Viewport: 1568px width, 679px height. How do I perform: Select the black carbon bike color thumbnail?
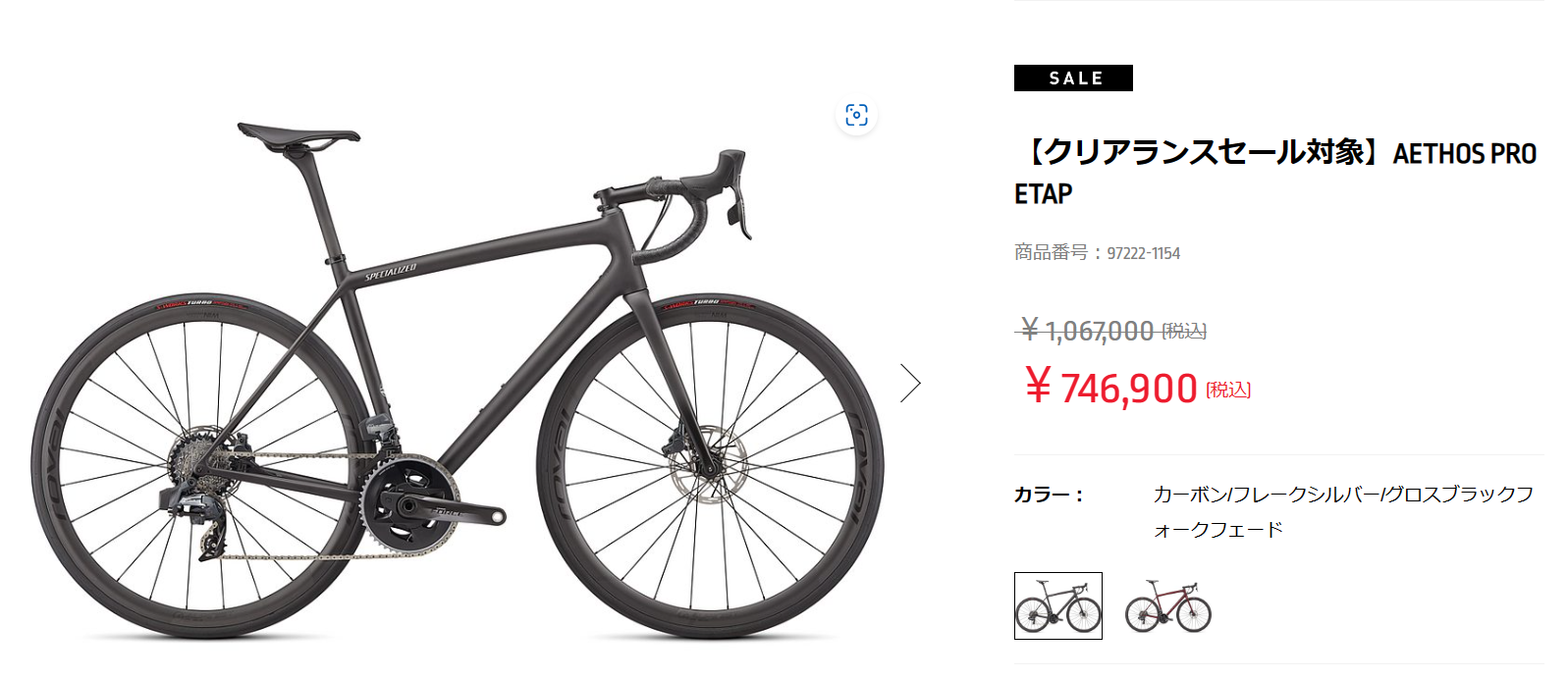click(x=1057, y=605)
